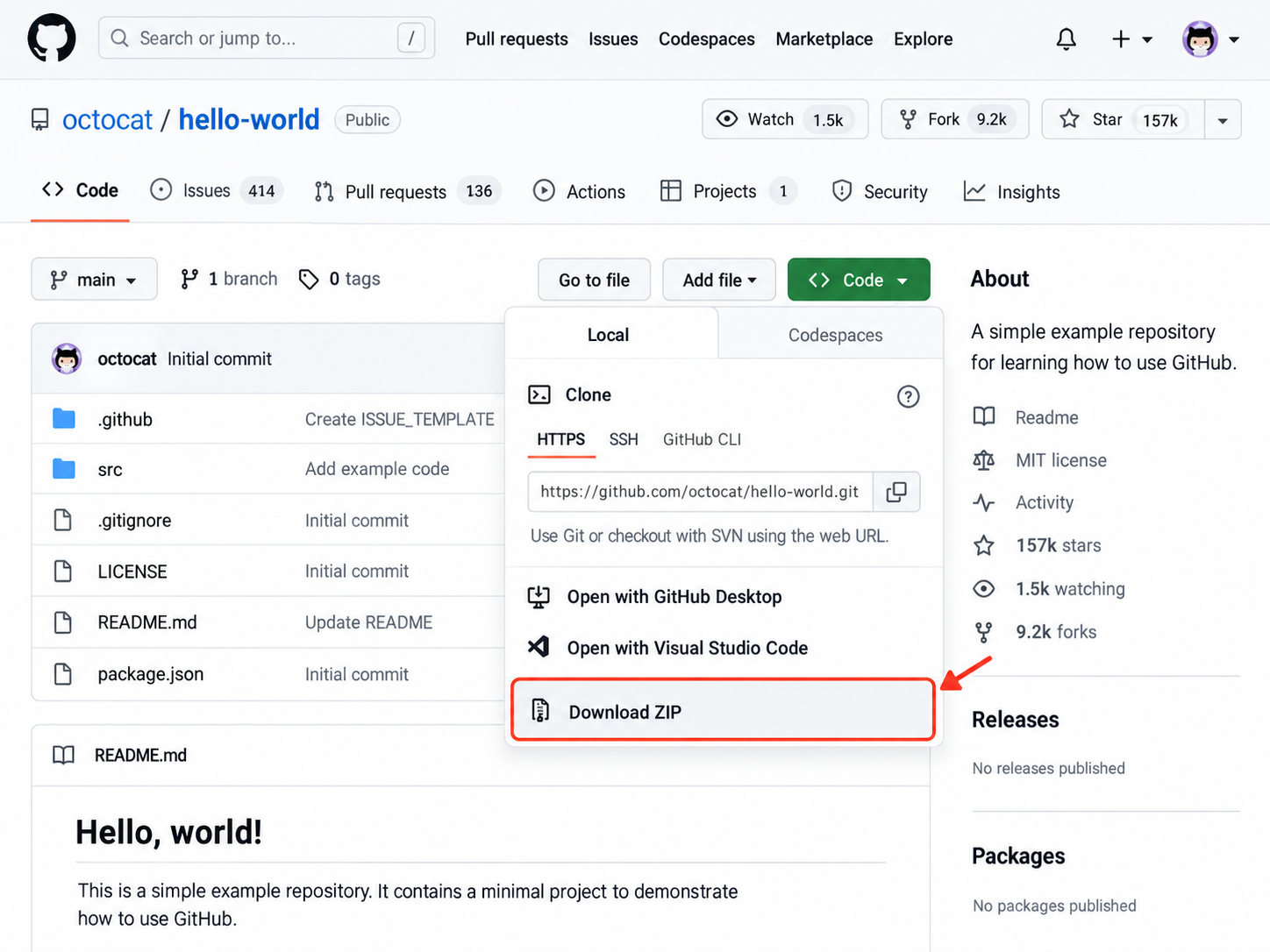The height and width of the screenshot is (952, 1270).
Task: Click the package.json file icon
Action: 63,674
